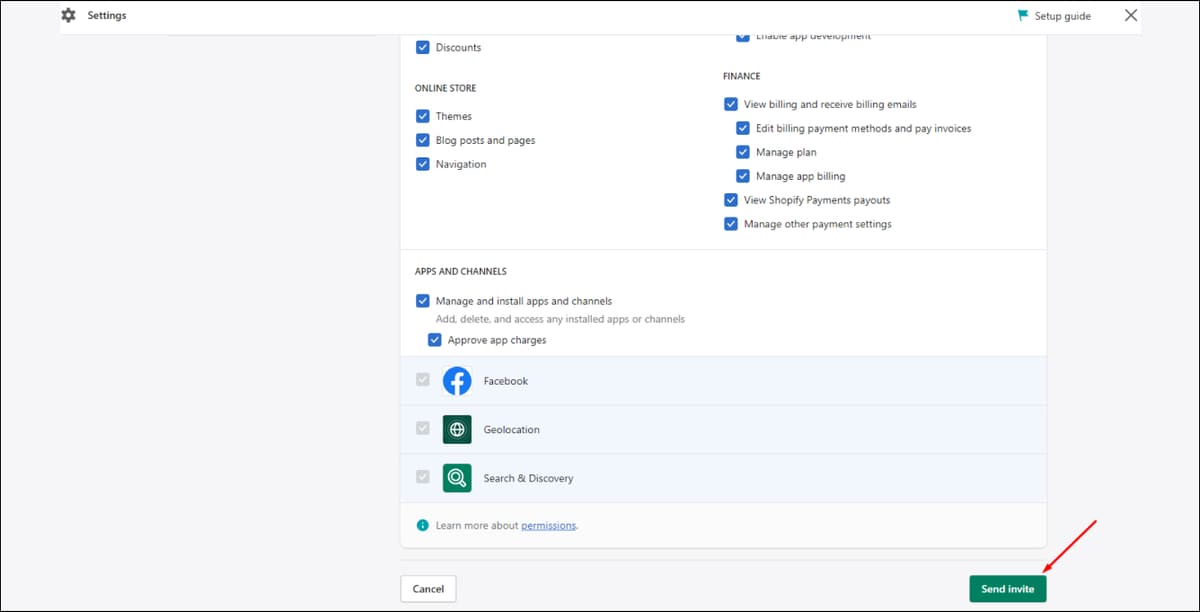Uncheck the Themes checkbox
This screenshot has height=612, width=1200.
tap(423, 116)
